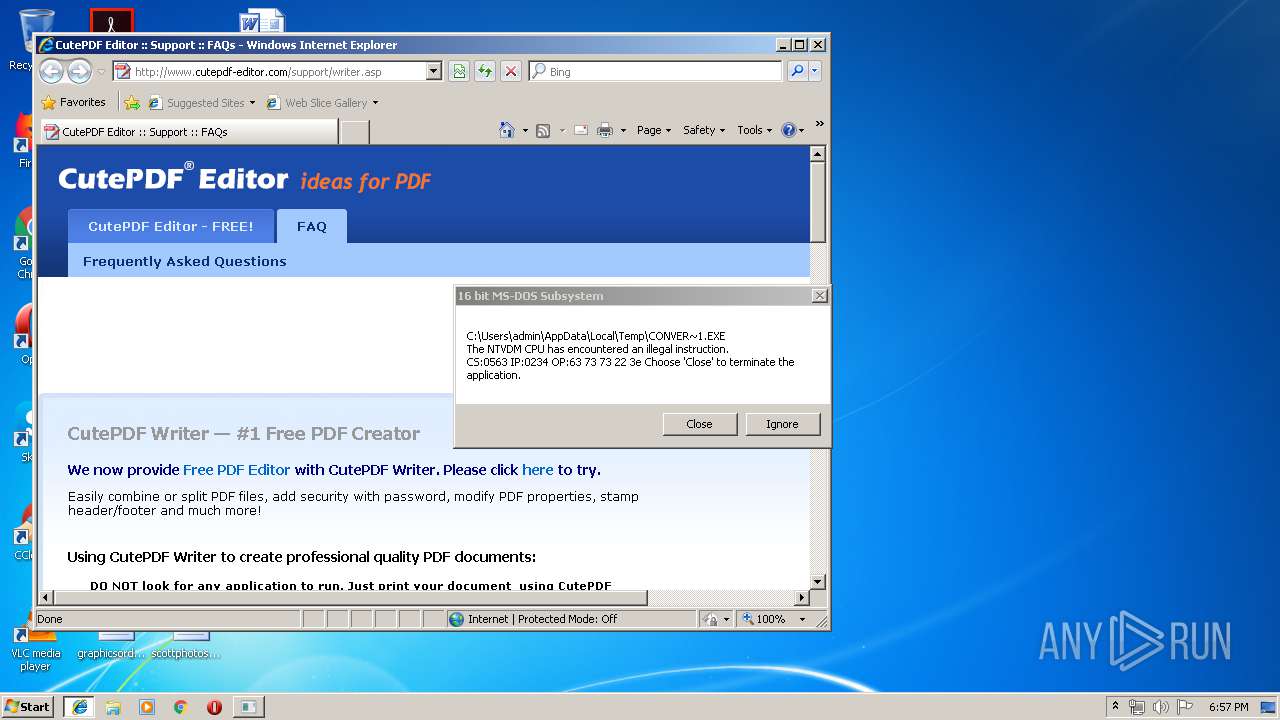This screenshot has height=720, width=1280.
Task: Click Ignore in MS-DOS Subsystem dialog
Action: pyautogui.click(x=783, y=424)
